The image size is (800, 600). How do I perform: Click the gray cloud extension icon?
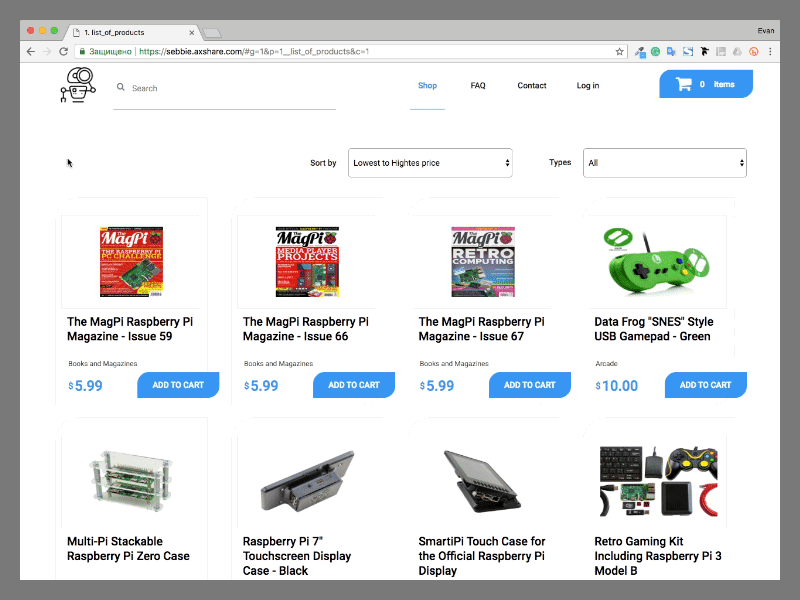pyautogui.click(x=737, y=52)
